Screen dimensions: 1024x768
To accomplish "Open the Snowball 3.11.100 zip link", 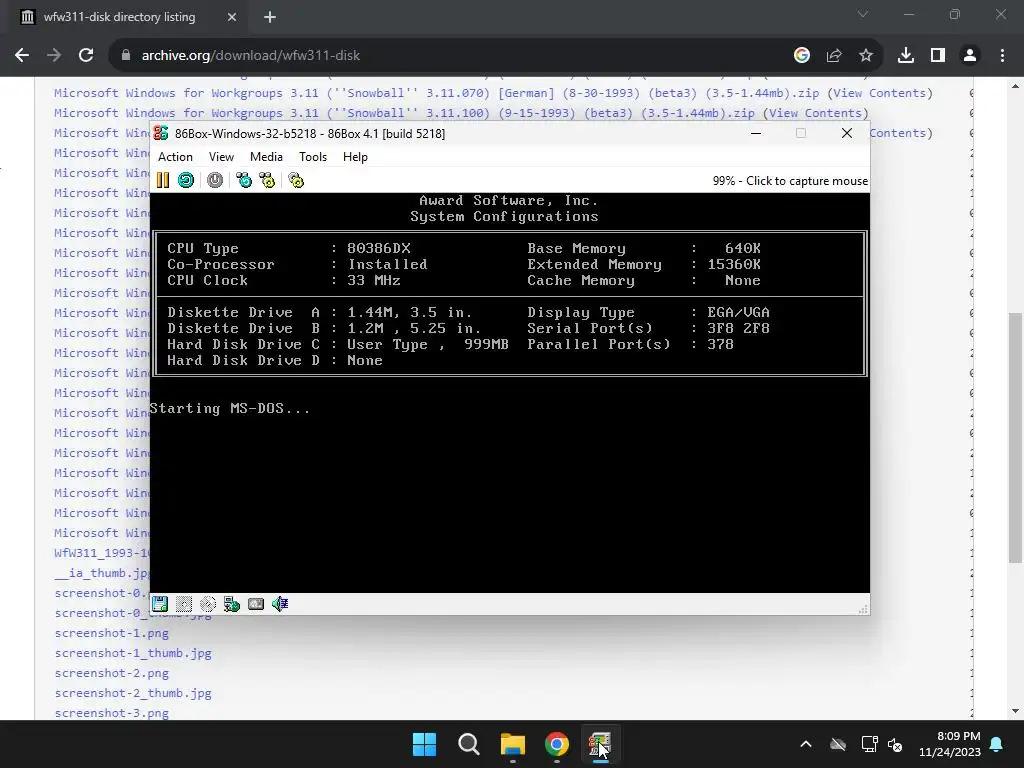I will [x=404, y=113].
